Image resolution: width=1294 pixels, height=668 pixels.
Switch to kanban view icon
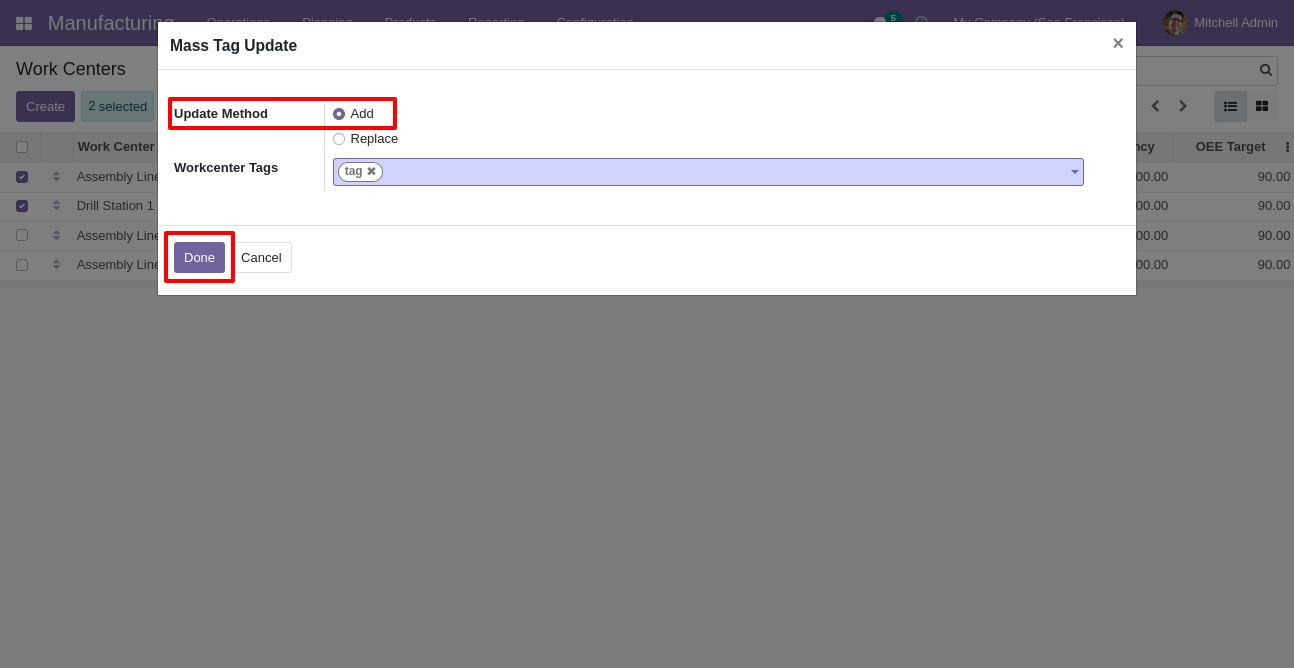(x=1262, y=106)
